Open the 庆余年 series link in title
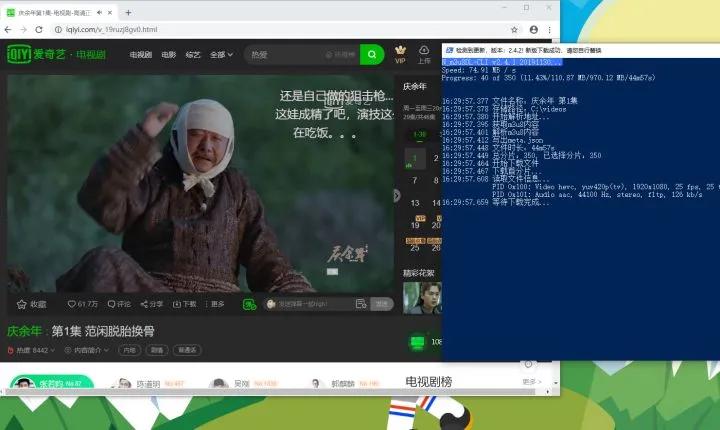 [x=24, y=331]
